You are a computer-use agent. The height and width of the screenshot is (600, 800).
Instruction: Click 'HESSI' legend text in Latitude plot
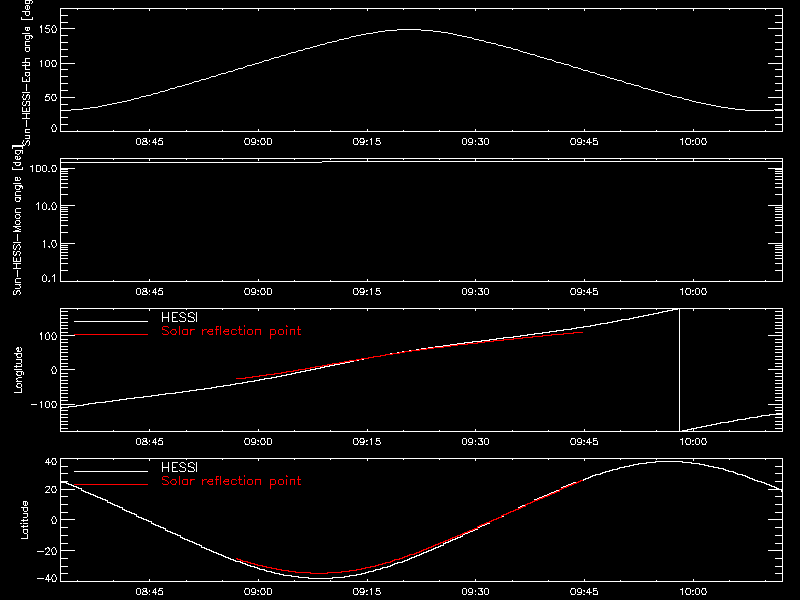pos(180,467)
